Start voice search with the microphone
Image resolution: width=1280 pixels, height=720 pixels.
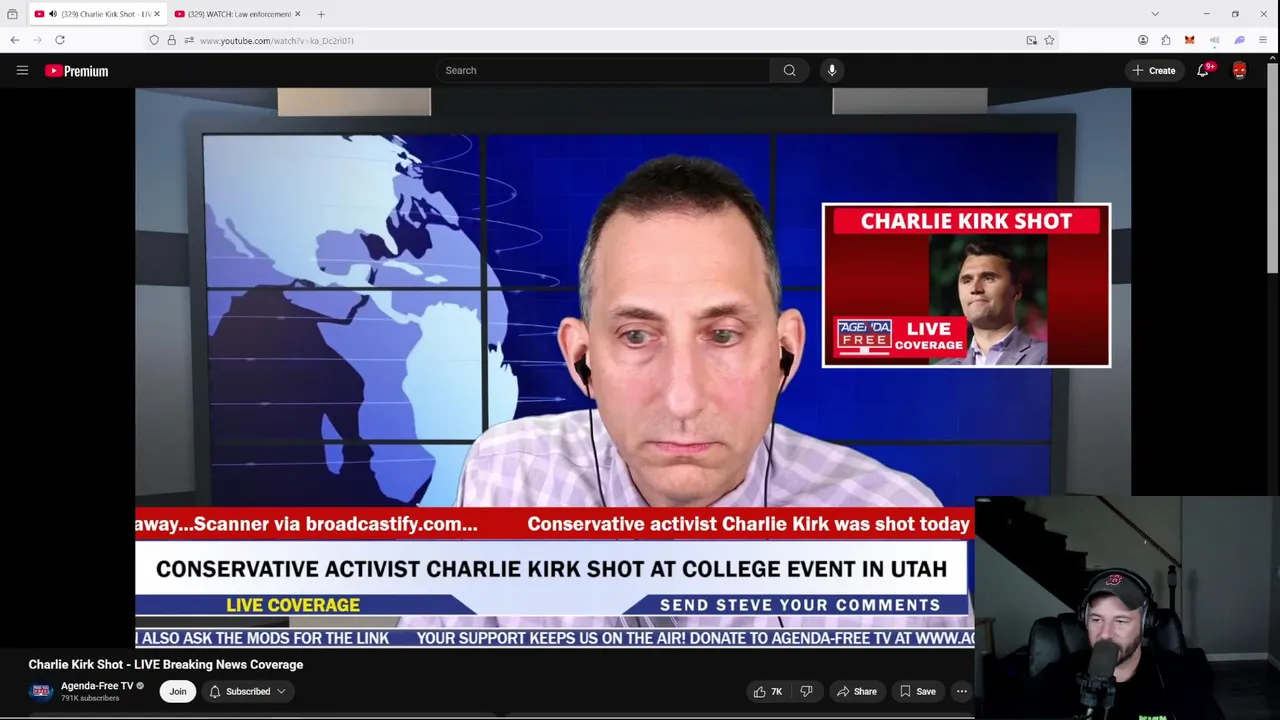click(x=831, y=70)
